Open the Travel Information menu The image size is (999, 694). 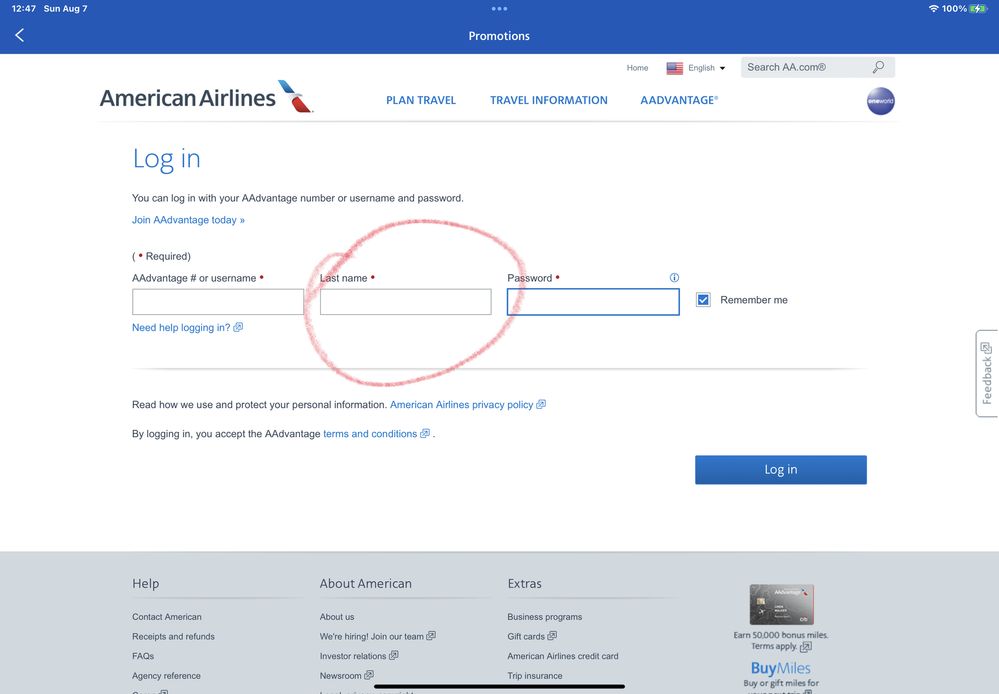548,100
